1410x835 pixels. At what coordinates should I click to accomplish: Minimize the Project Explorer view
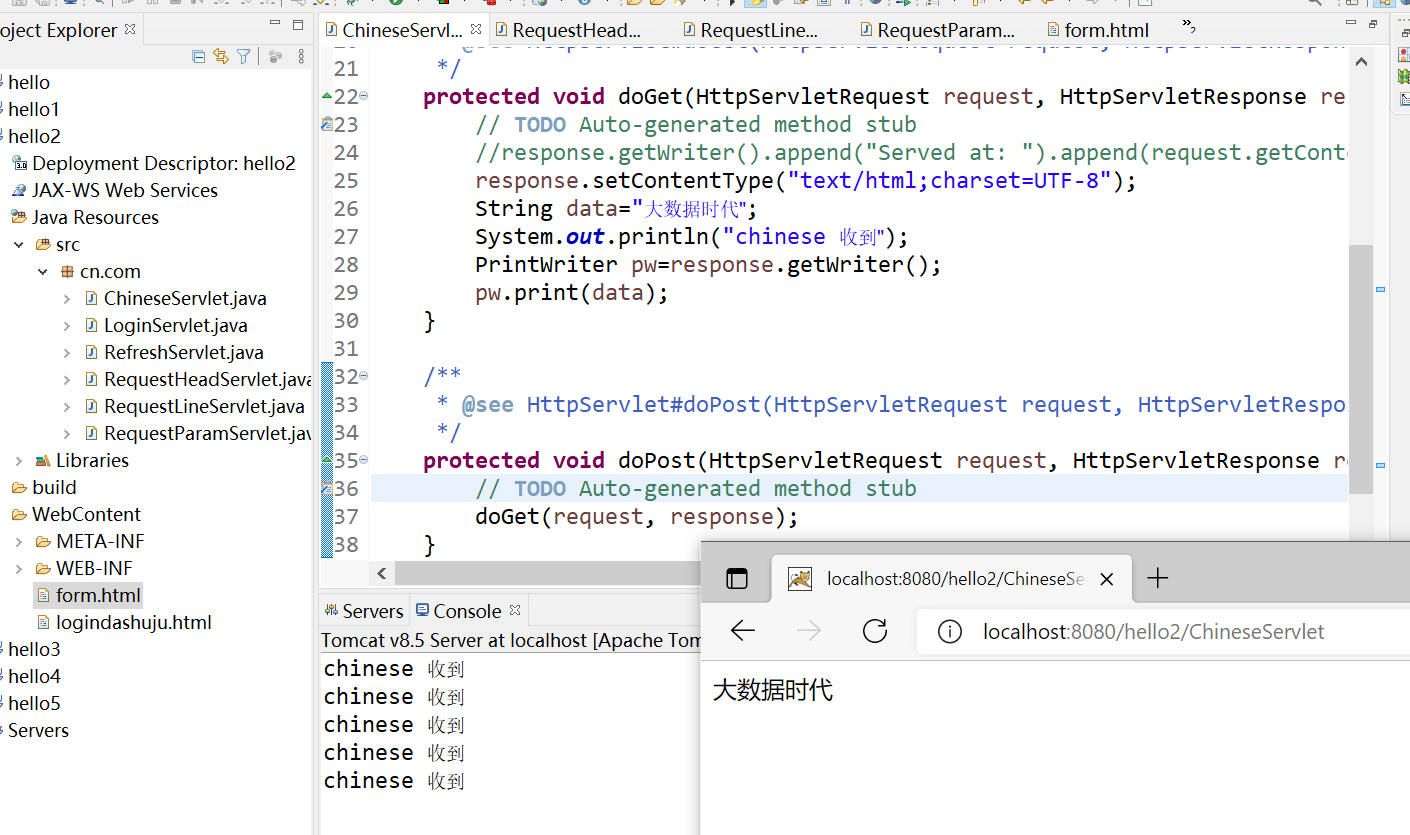click(x=275, y=25)
